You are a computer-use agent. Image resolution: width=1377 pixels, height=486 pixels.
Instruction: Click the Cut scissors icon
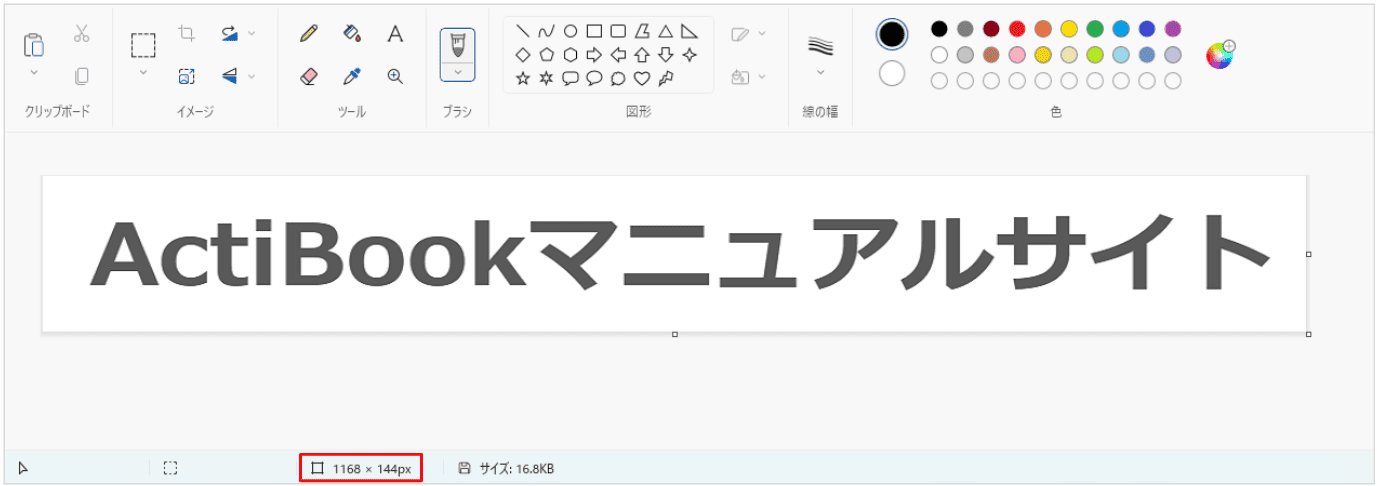click(x=81, y=34)
